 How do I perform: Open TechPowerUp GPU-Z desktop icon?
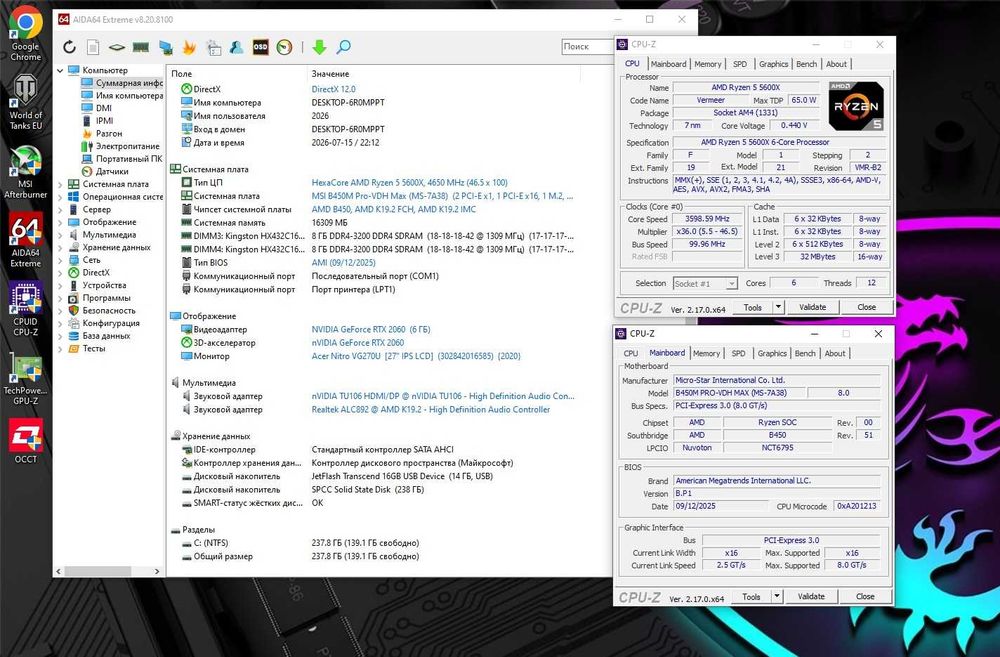coord(26,379)
